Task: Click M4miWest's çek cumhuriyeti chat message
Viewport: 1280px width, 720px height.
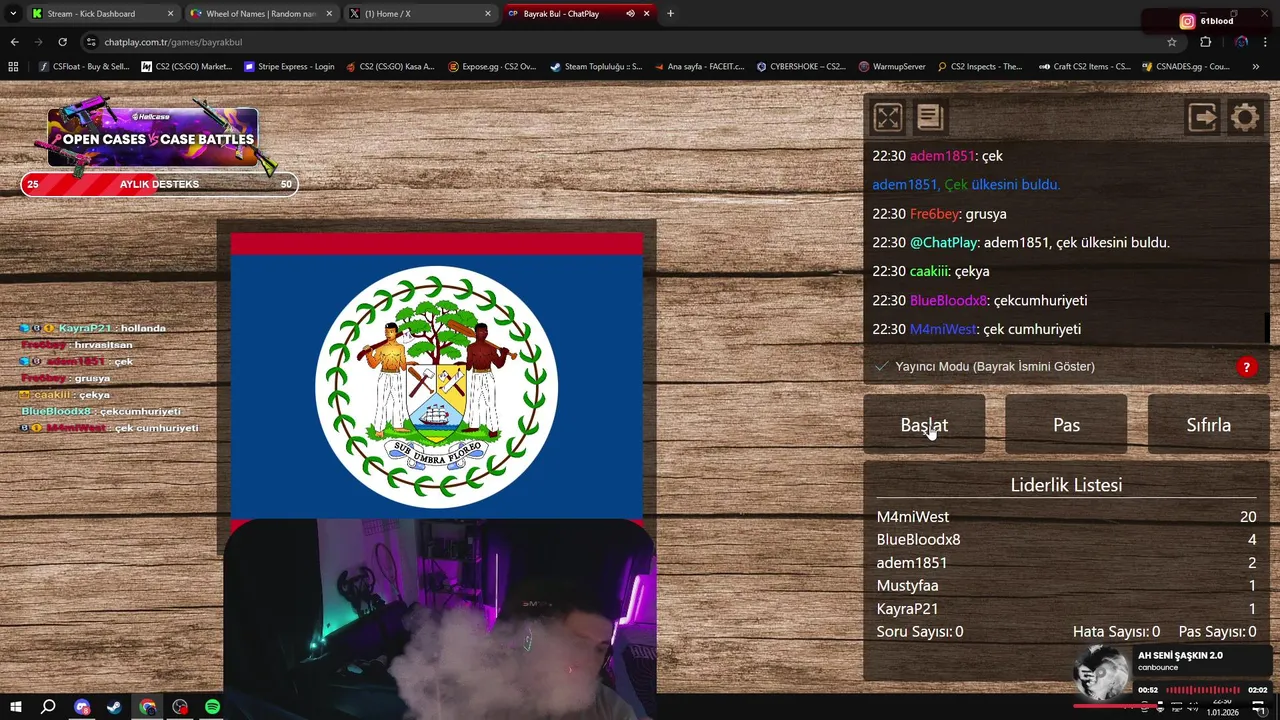Action: click(x=977, y=329)
